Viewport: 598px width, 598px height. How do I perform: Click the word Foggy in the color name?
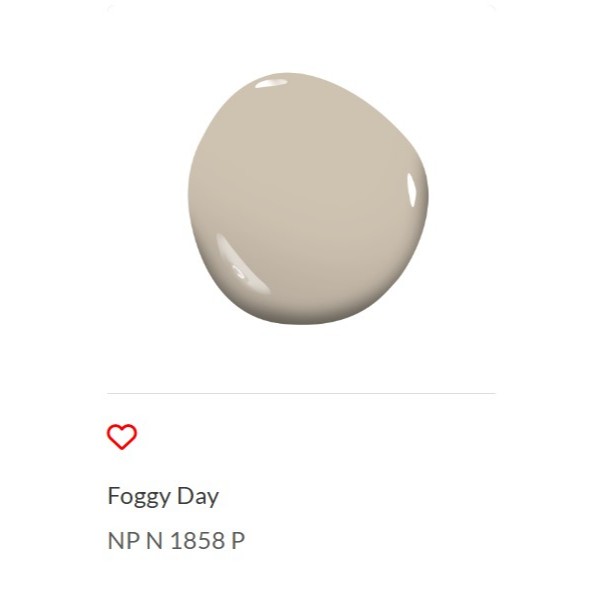click(139, 497)
